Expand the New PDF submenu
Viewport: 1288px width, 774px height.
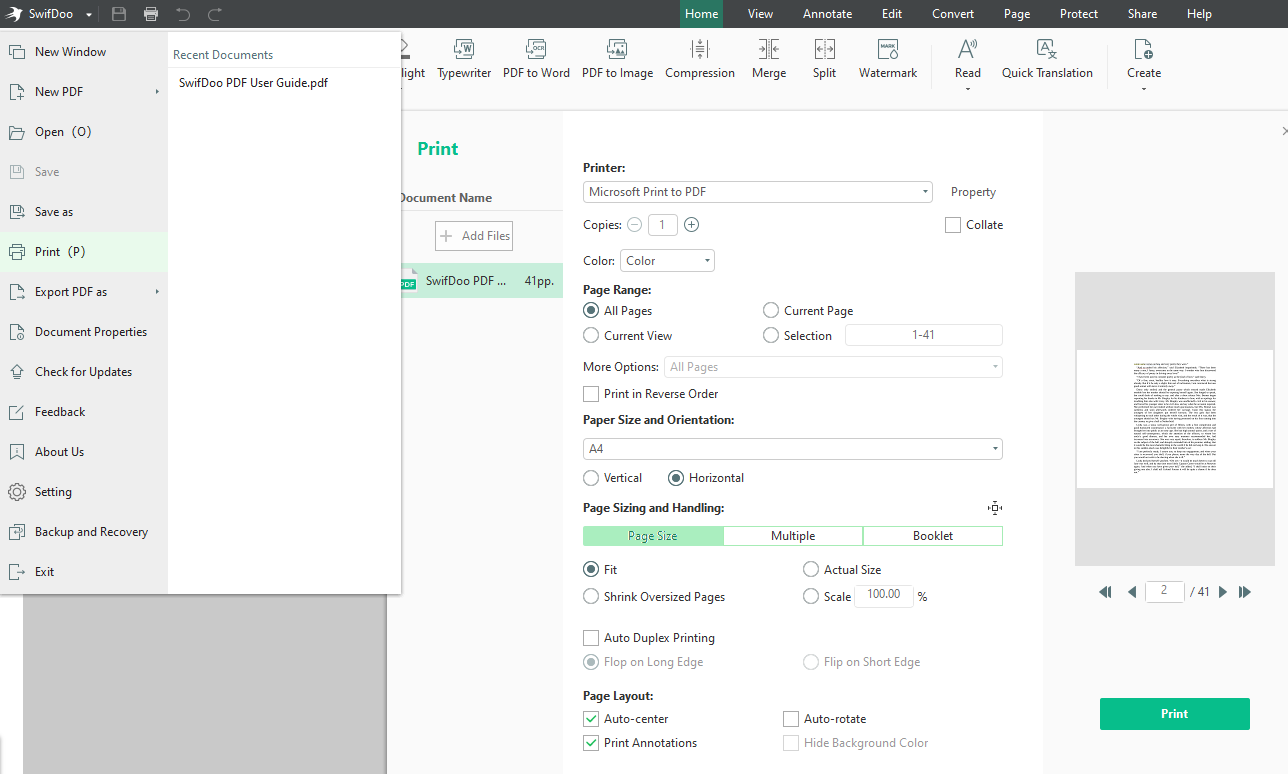coord(157,92)
